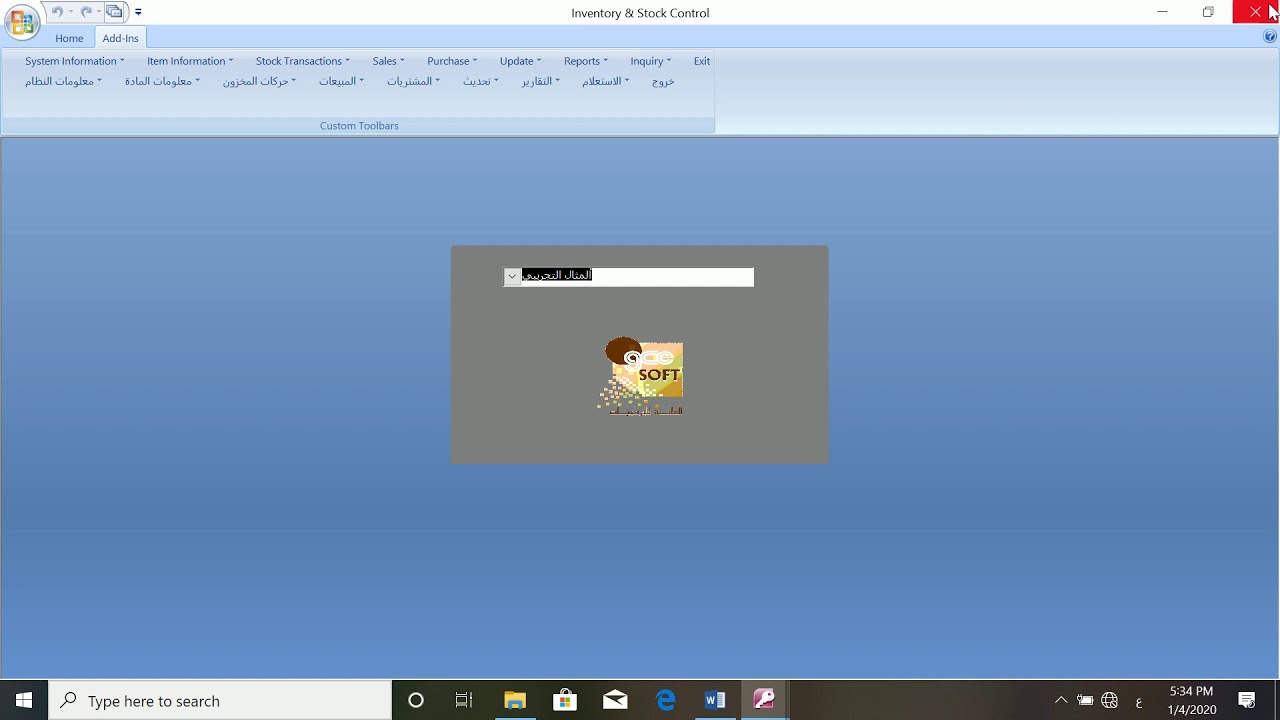Click the Access app taskbar icon
Screen dimensions: 1280x720
[x=765, y=700]
